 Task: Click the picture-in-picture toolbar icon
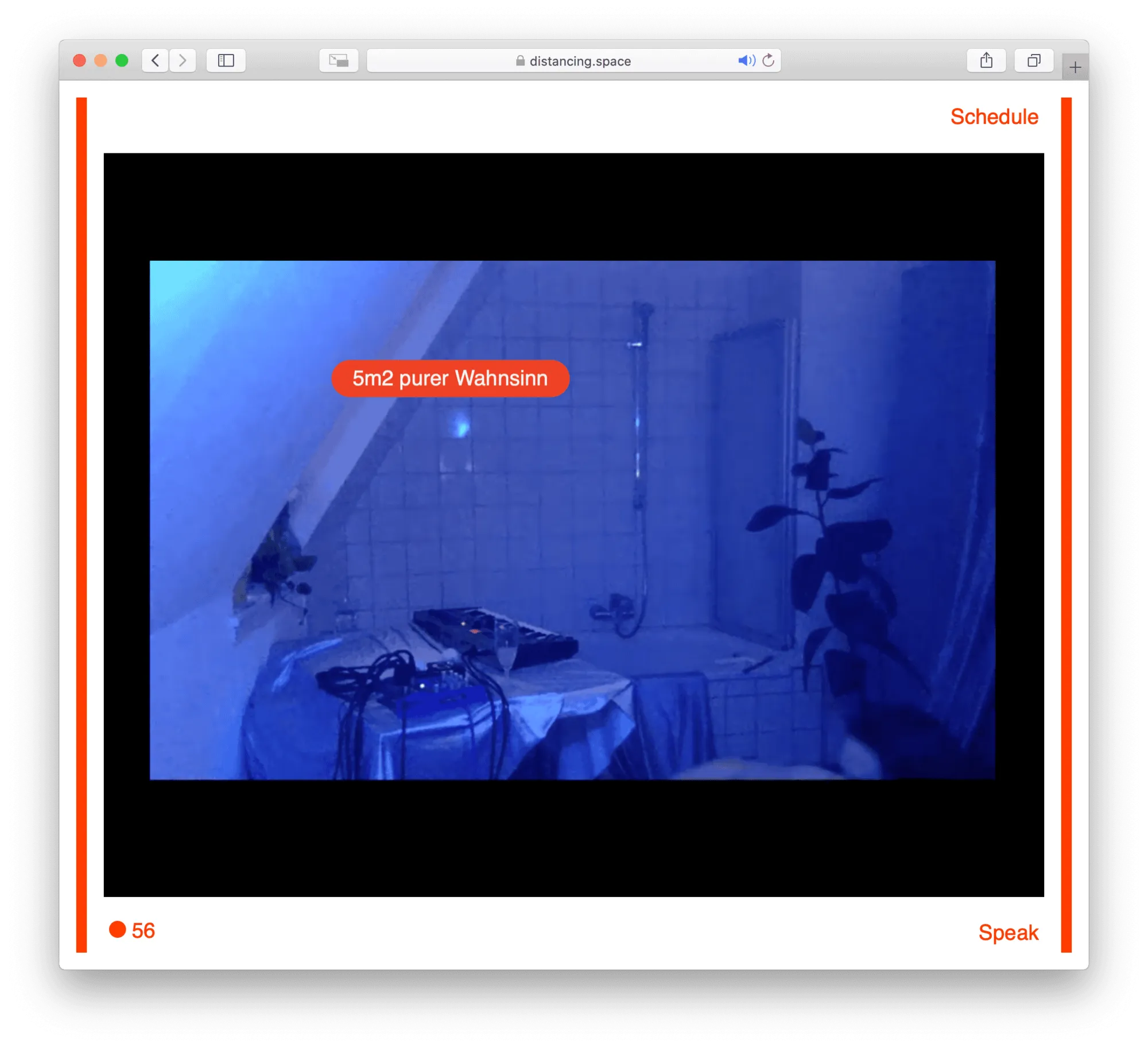point(339,60)
